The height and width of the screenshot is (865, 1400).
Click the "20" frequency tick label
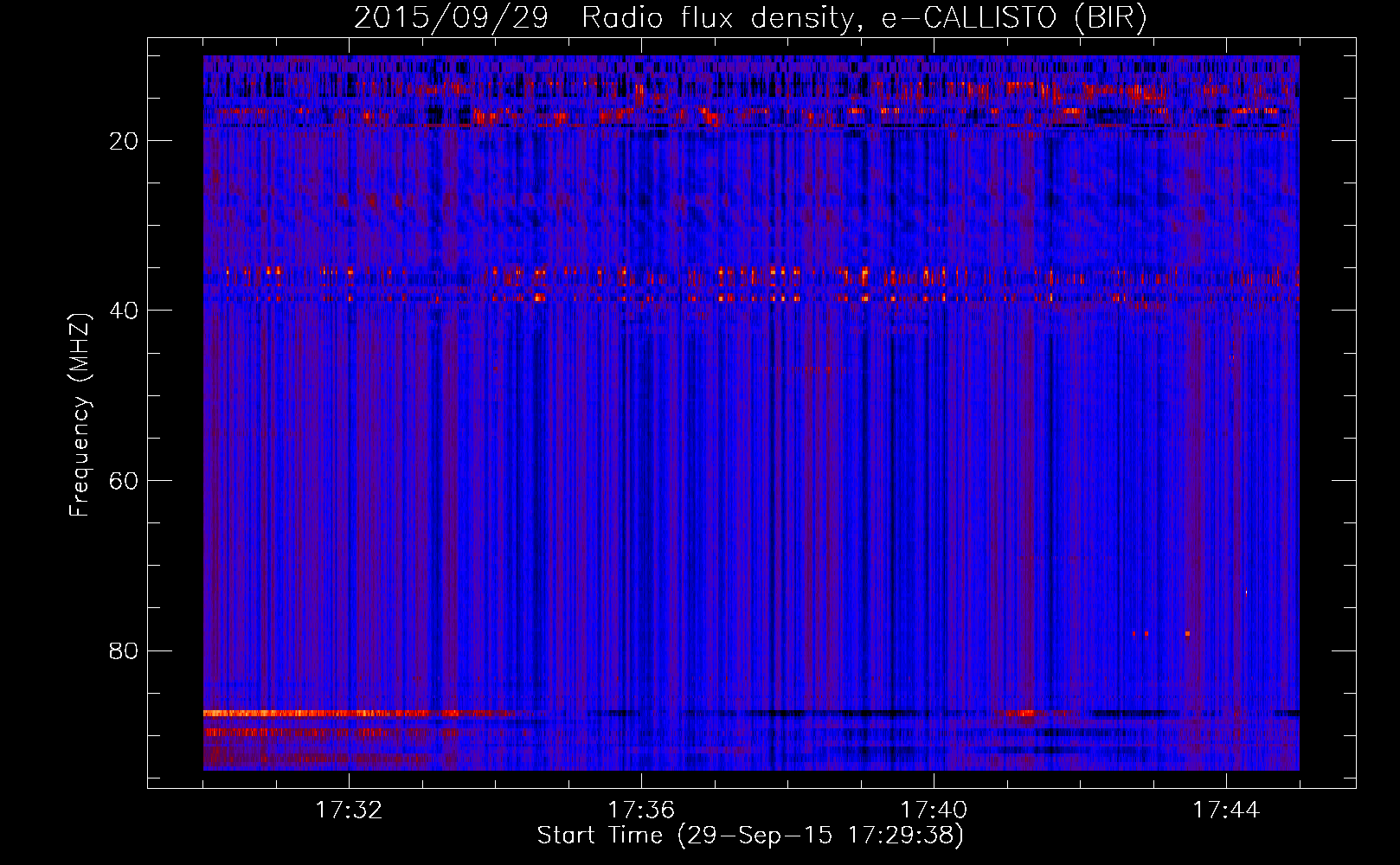pos(124,141)
